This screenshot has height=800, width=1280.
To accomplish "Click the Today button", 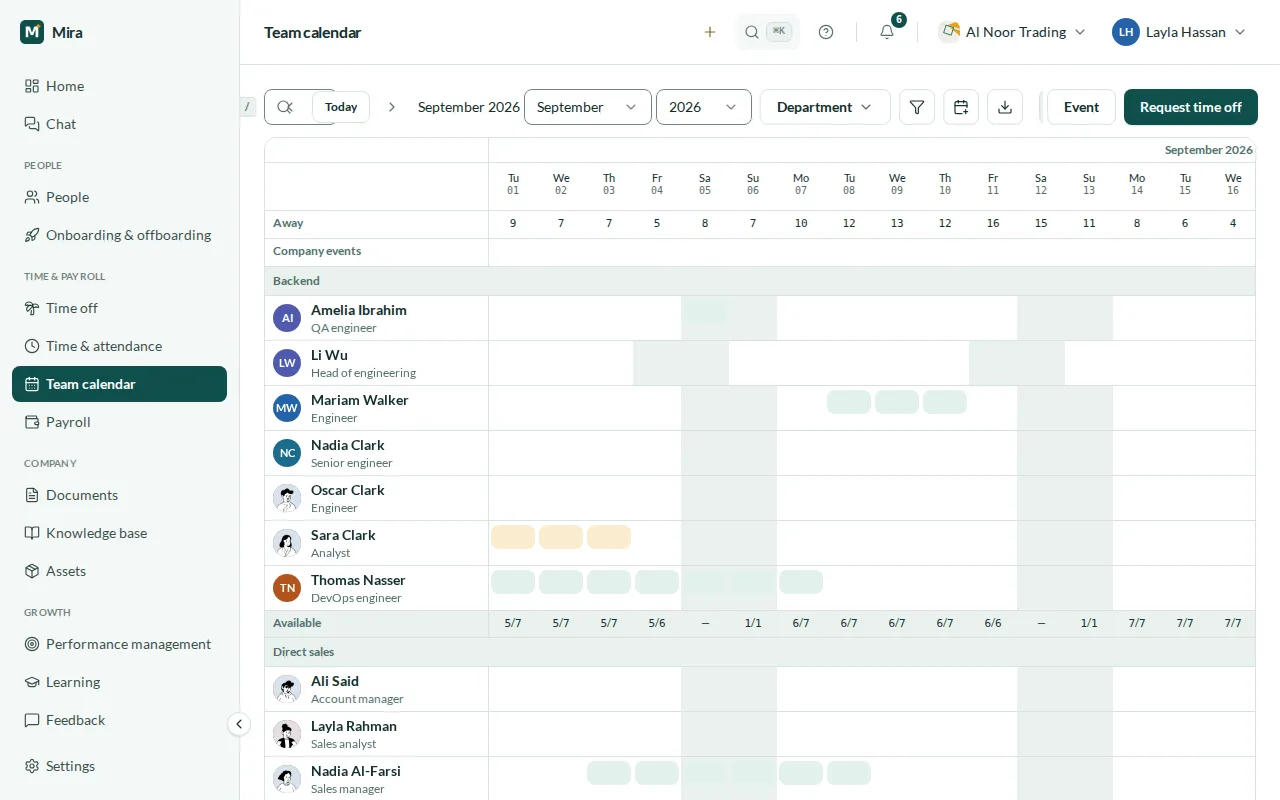I will click(341, 107).
